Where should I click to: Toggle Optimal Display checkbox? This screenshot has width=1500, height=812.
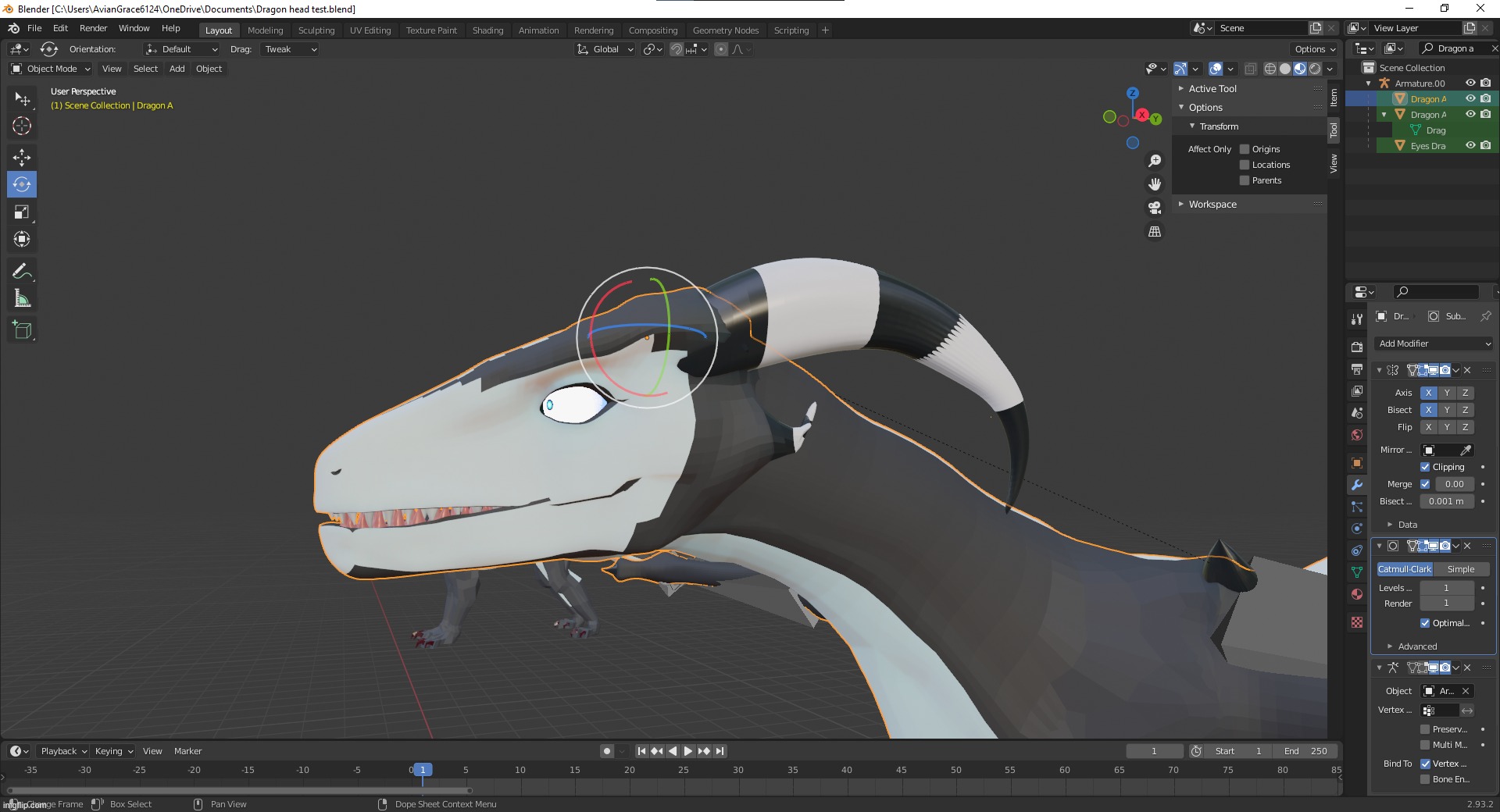(1425, 623)
